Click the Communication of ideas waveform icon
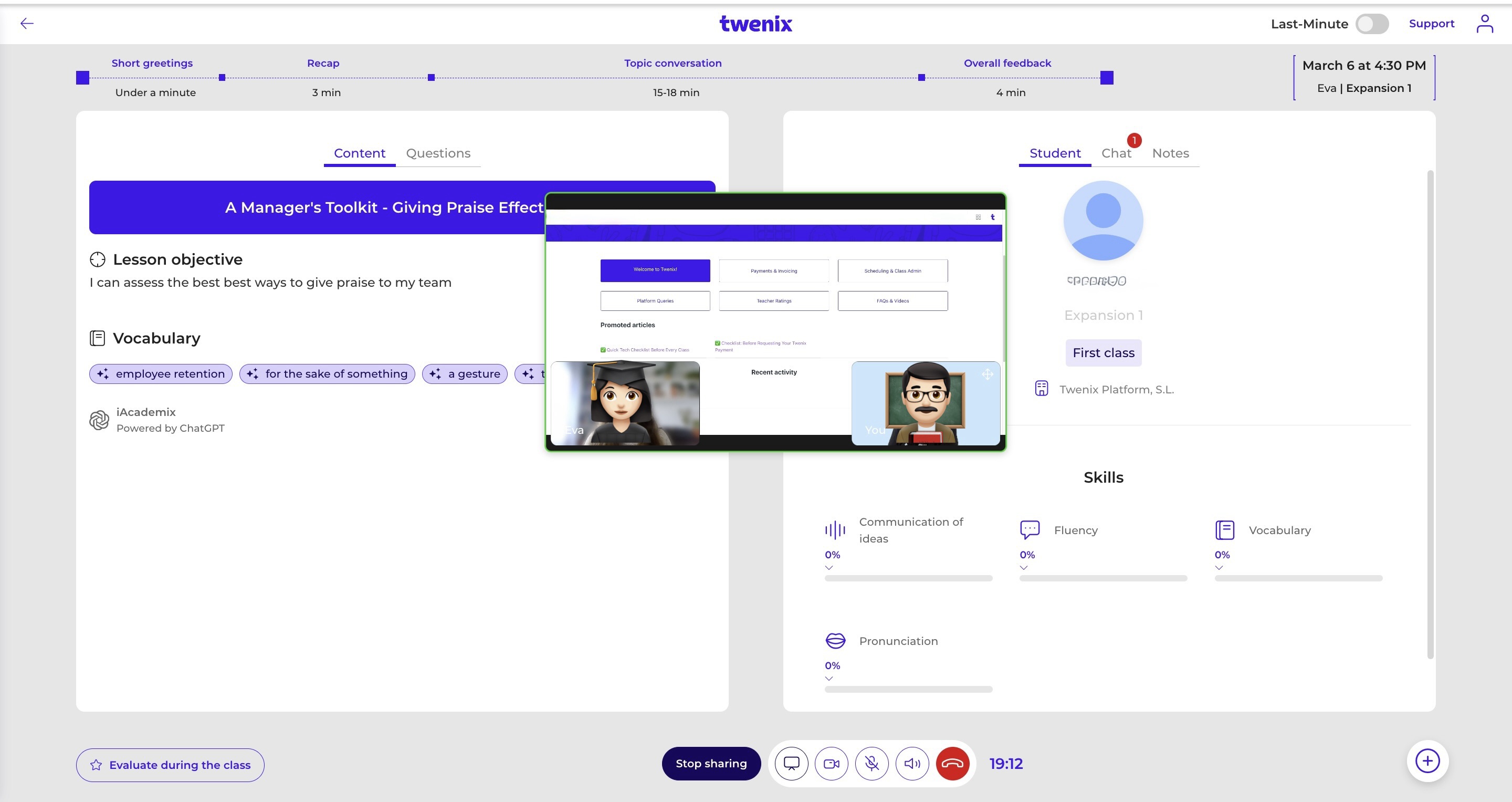 [x=835, y=530]
